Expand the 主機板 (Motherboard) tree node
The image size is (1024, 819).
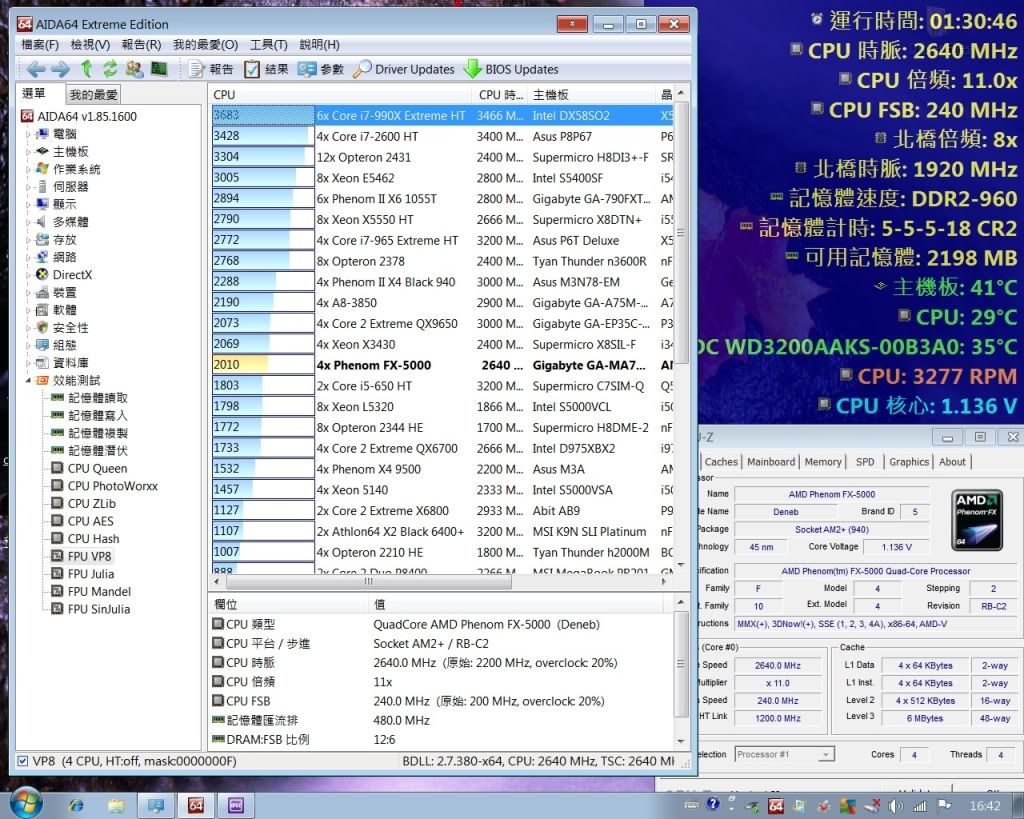(28, 151)
